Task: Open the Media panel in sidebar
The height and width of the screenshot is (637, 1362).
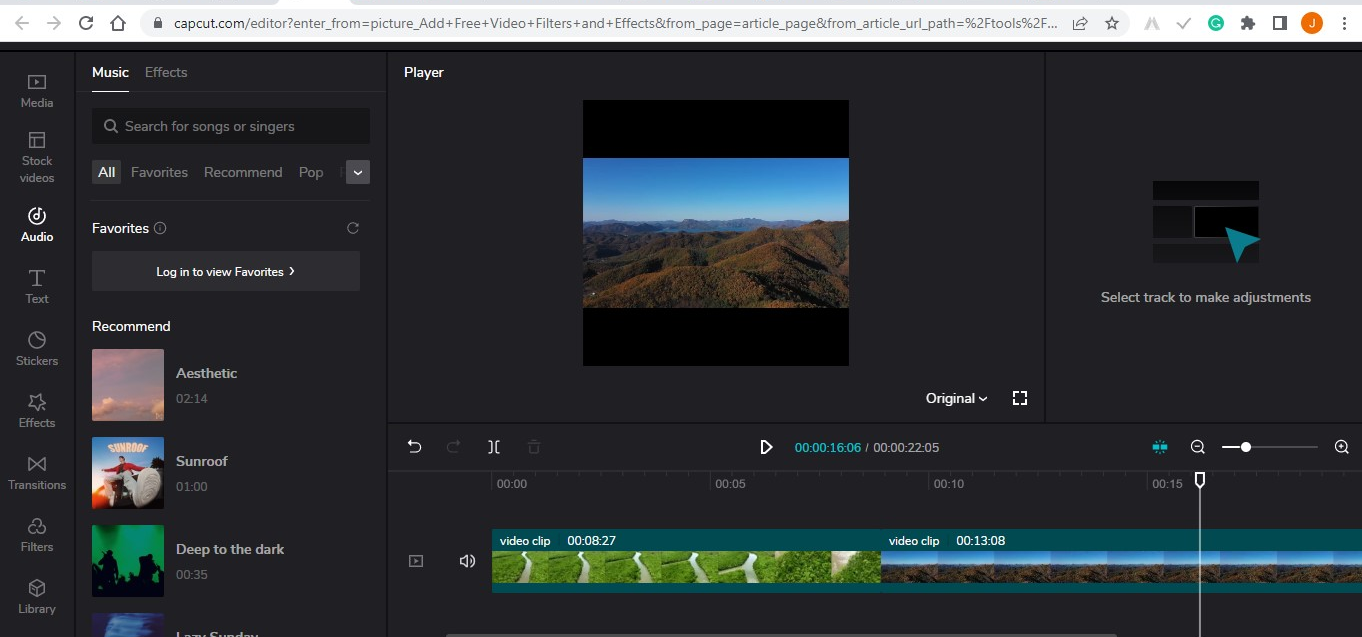Action: click(37, 90)
